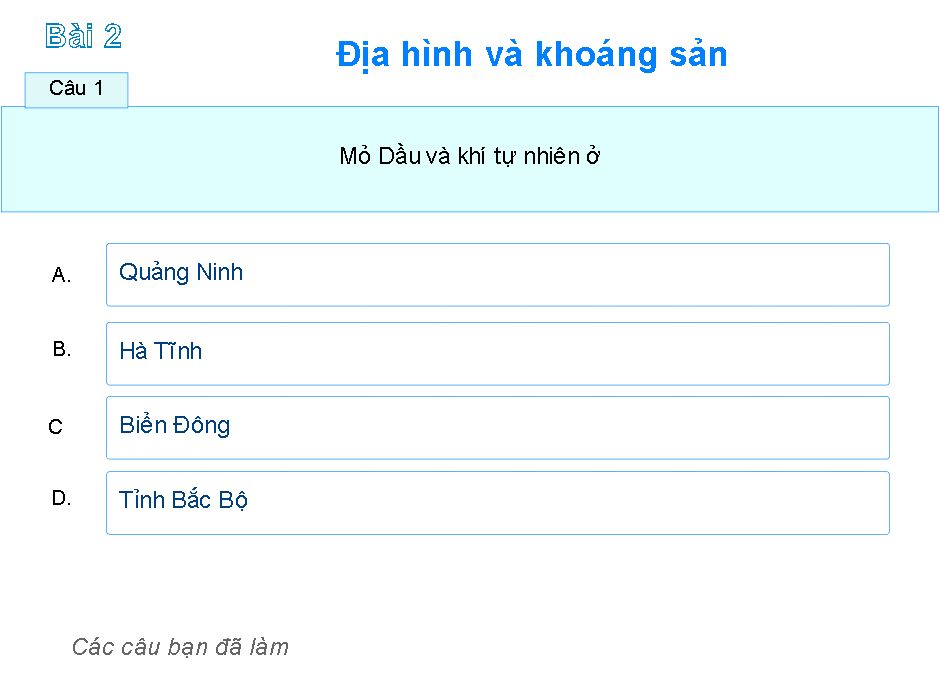Screen dimensions: 940x677
Task: Click the Biển Đông answer text
Action: coord(175,425)
